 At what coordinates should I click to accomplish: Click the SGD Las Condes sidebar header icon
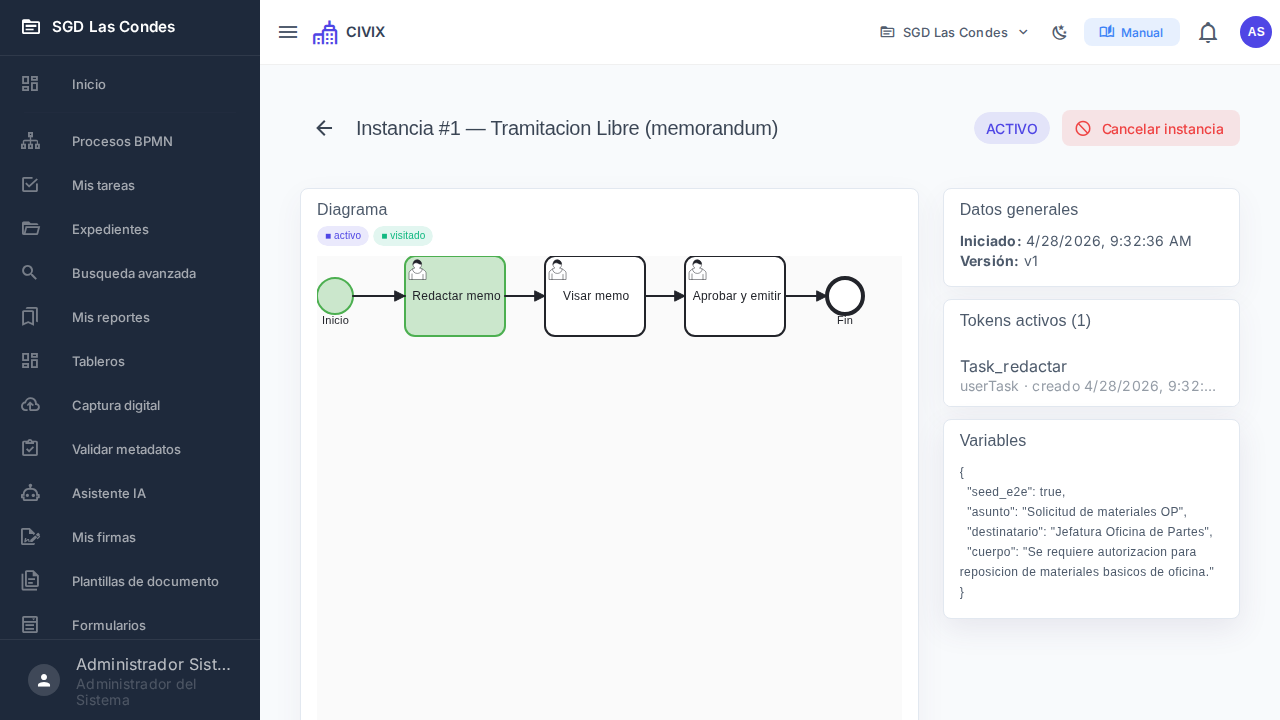31,27
